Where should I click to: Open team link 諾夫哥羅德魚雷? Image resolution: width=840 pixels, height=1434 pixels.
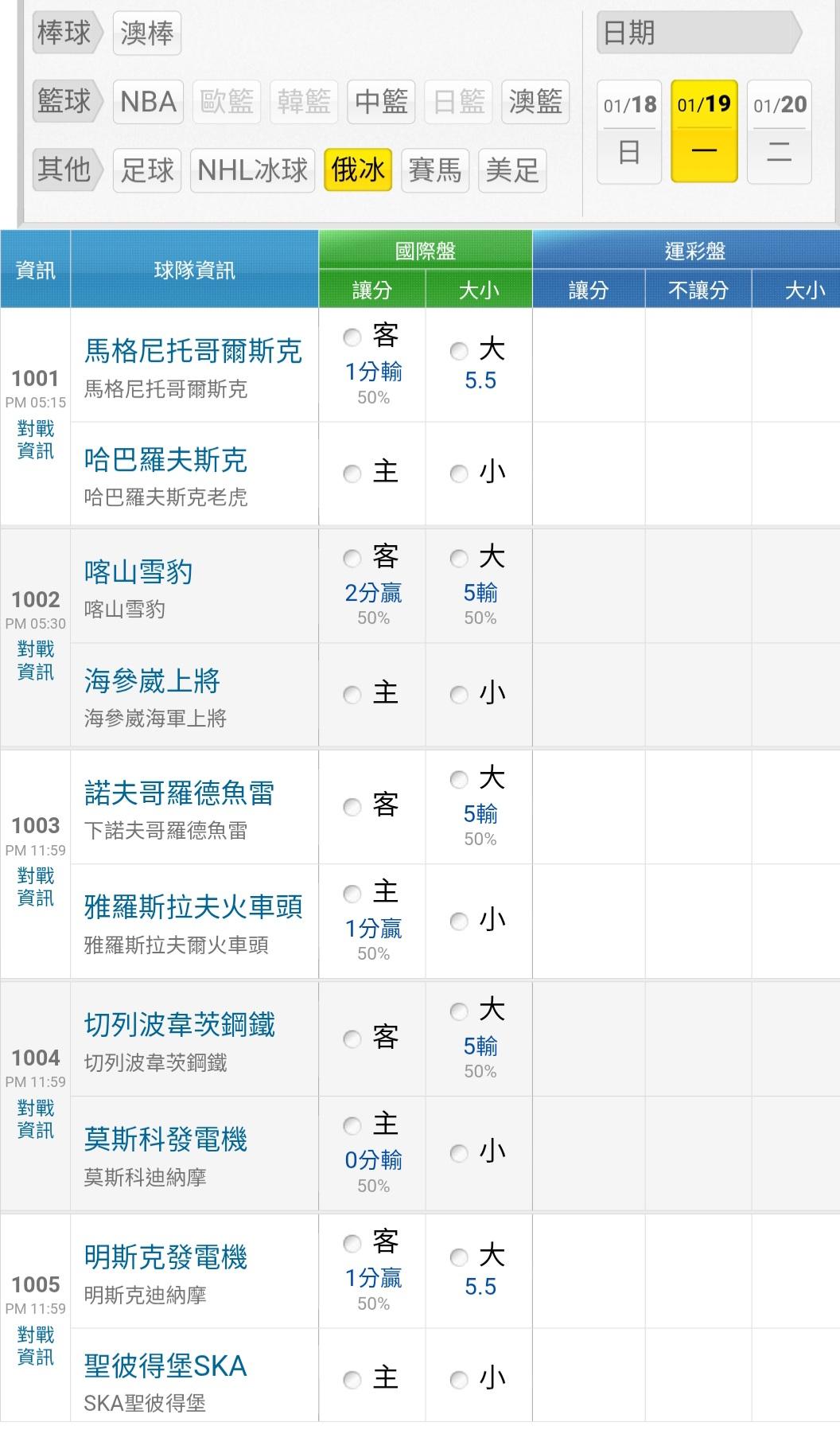coord(180,793)
